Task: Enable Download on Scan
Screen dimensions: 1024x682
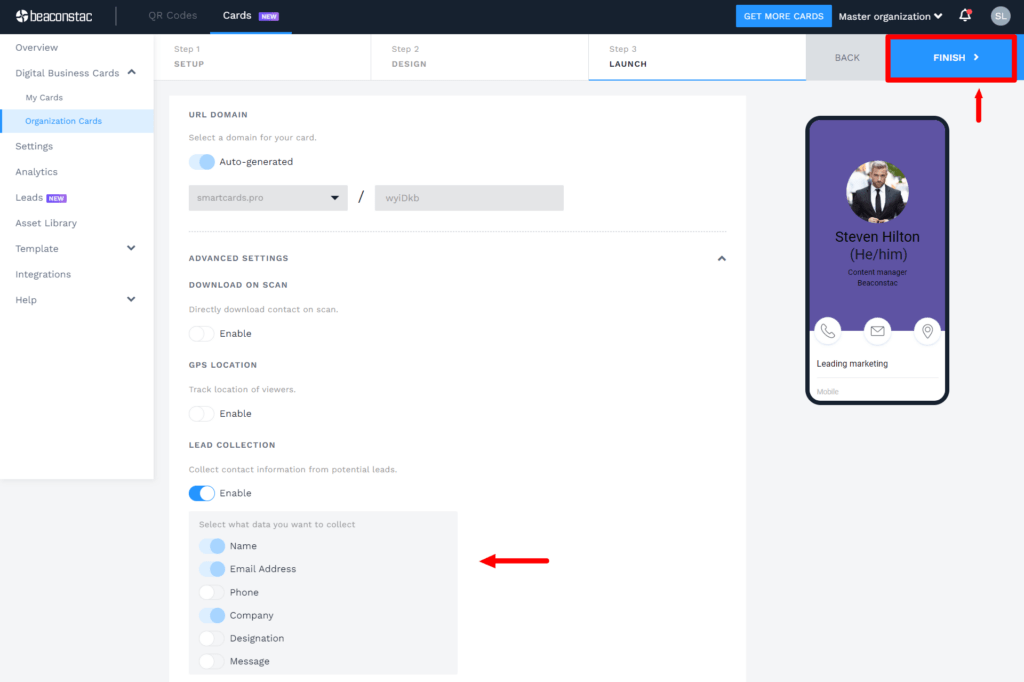Action: click(199, 333)
